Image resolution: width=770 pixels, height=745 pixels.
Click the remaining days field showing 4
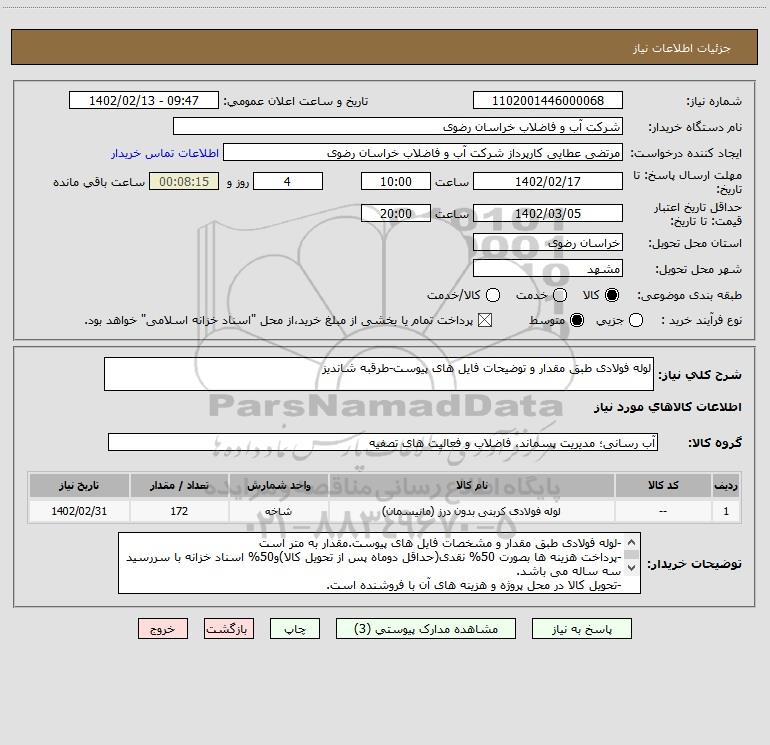(x=288, y=181)
